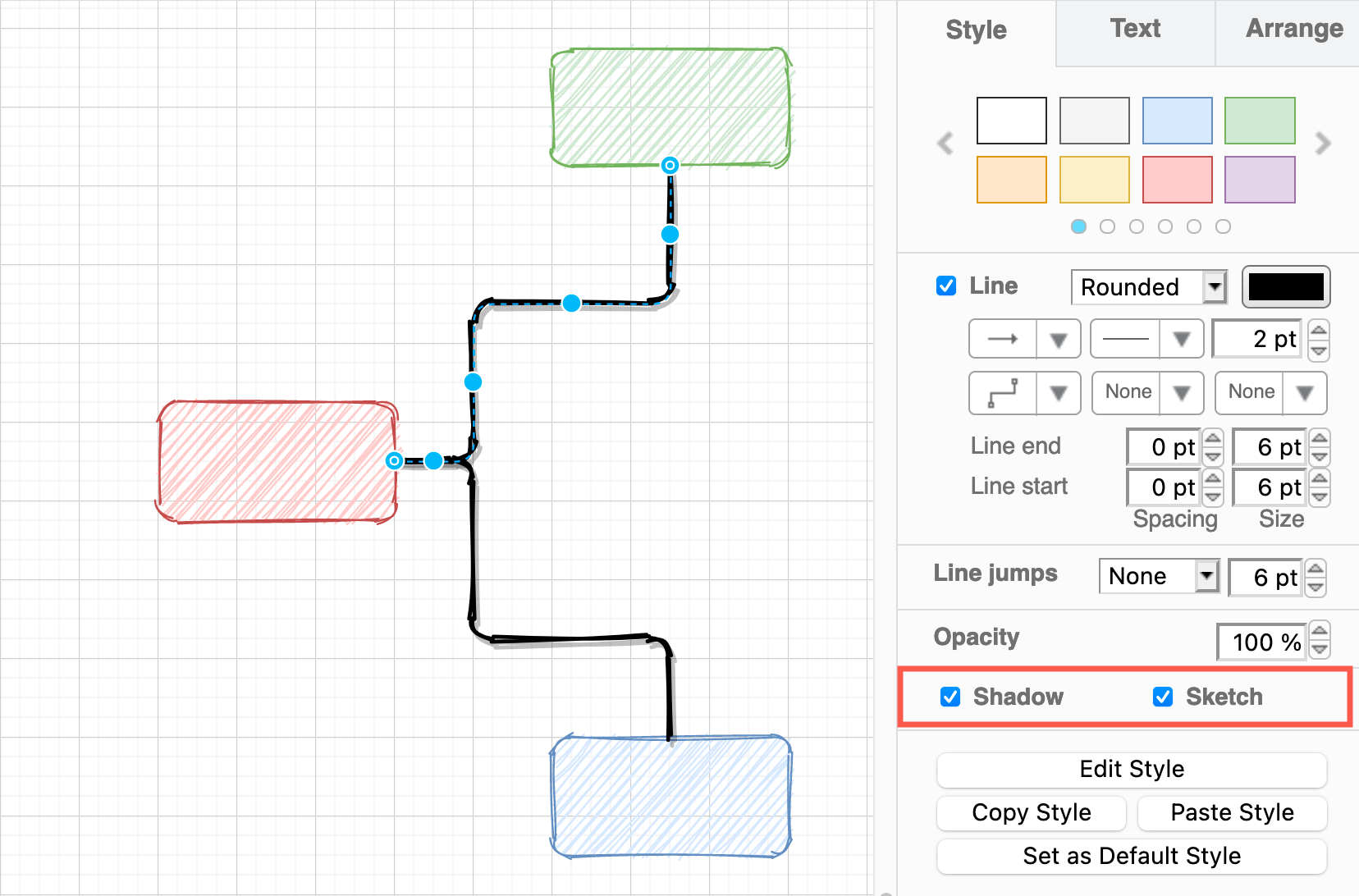
Task: Increase line width with the up stepper
Action: [1319, 331]
